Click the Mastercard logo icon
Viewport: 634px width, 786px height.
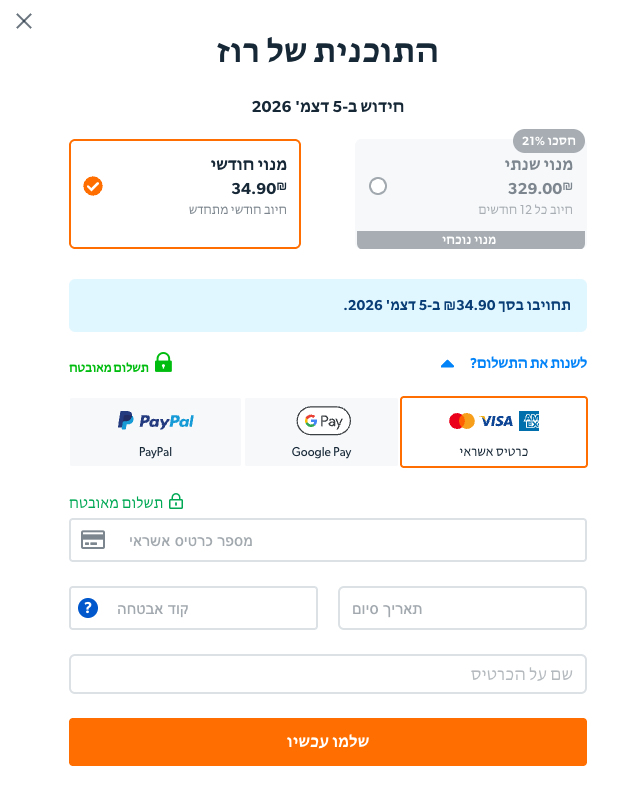pos(461,421)
